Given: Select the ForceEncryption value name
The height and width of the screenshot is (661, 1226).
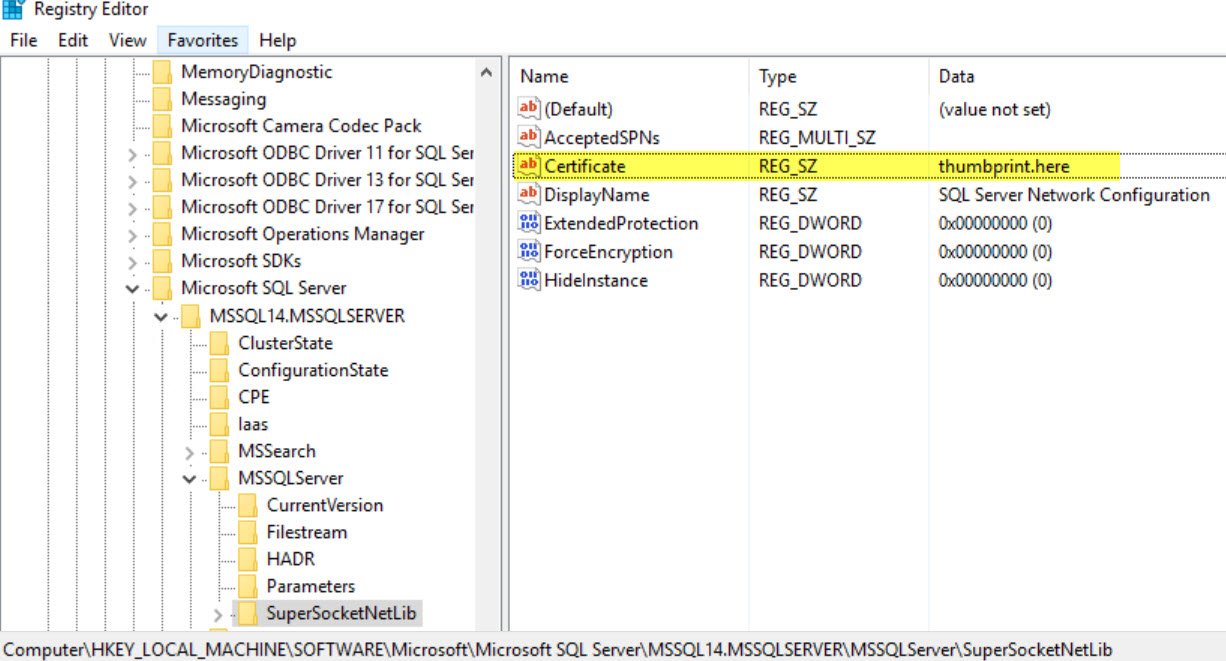Looking at the screenshot, I should [x=608, y=252].
